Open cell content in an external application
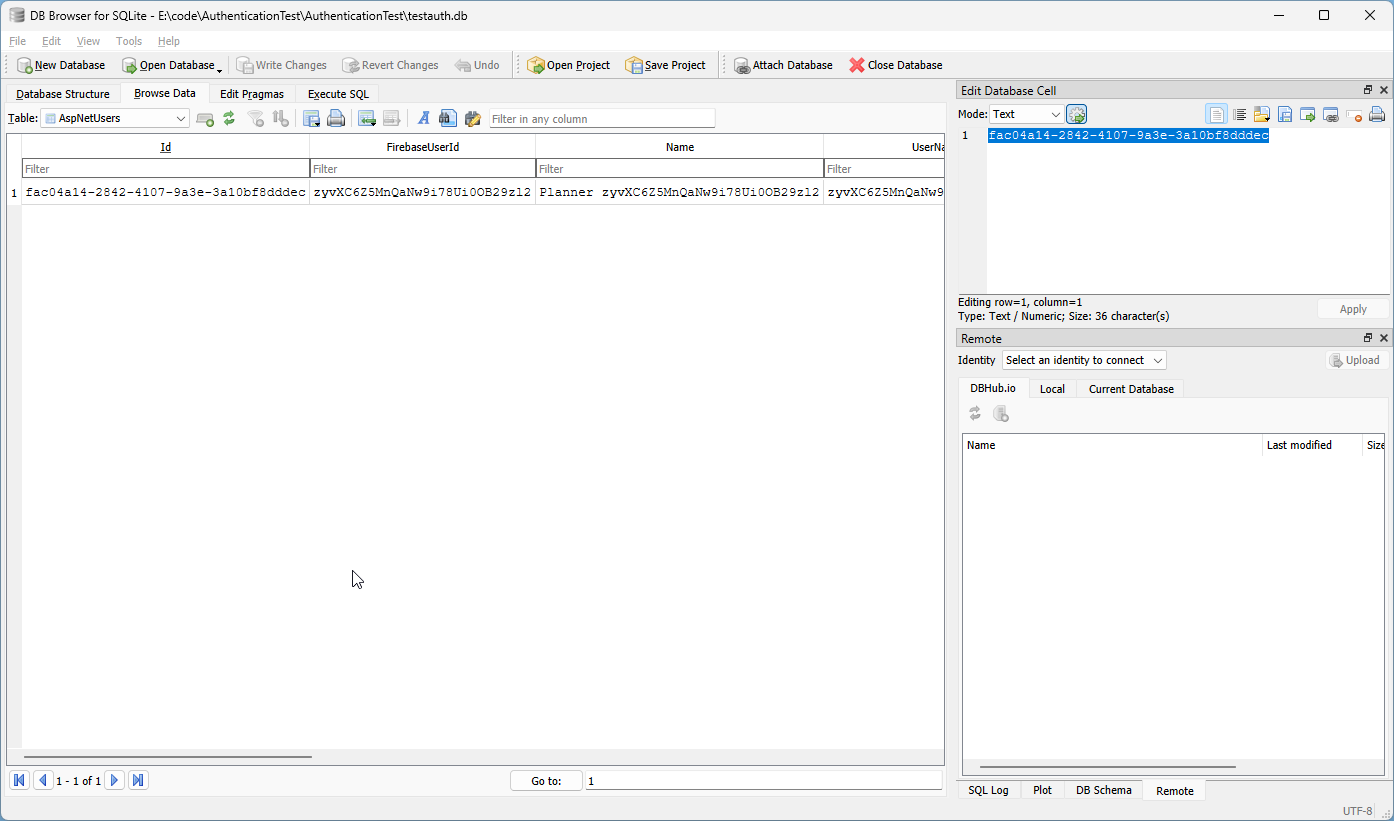1394x821 pixels. pos(1307,114)
